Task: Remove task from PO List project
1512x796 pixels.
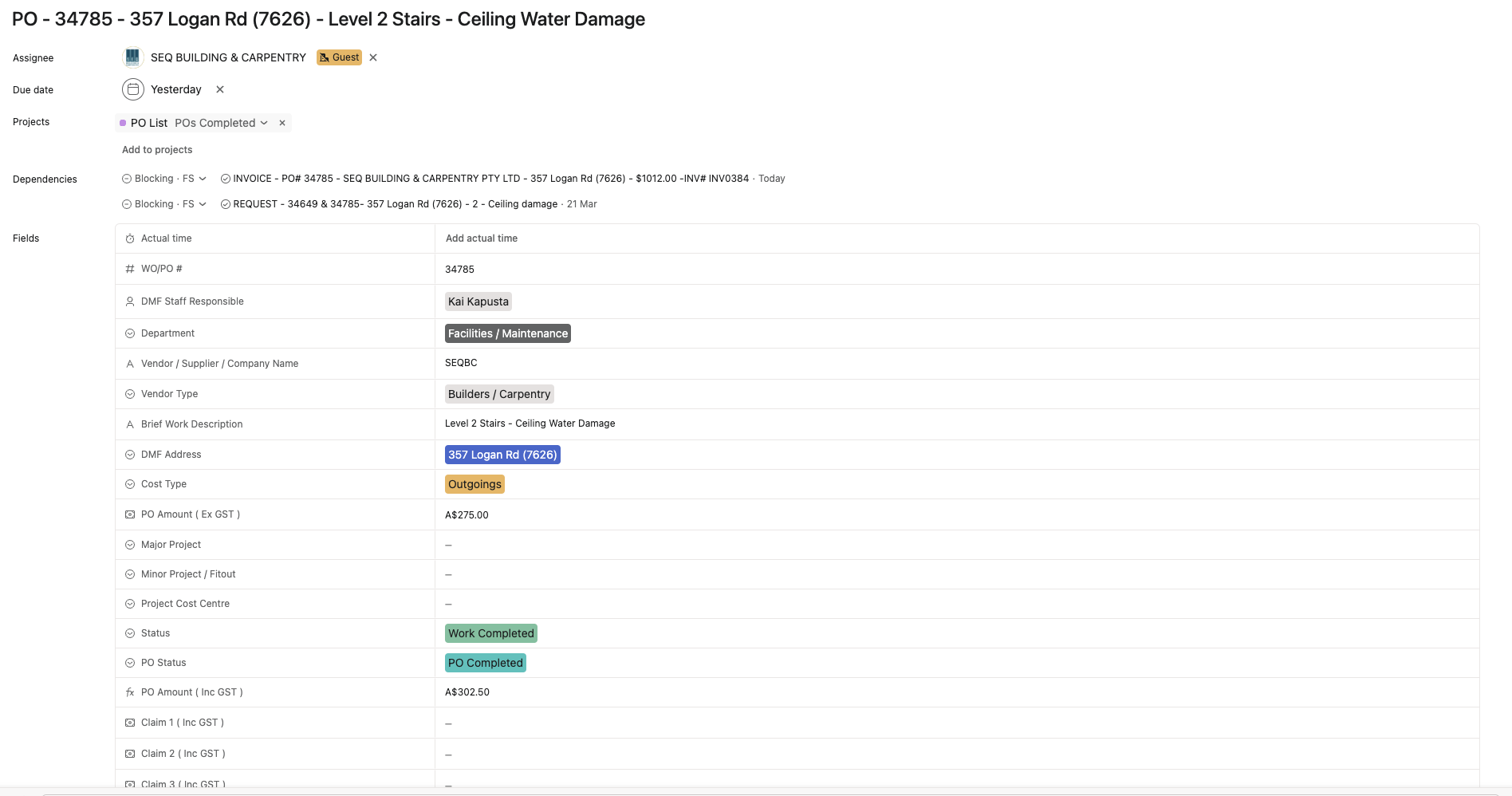Action: pos(282,123)
